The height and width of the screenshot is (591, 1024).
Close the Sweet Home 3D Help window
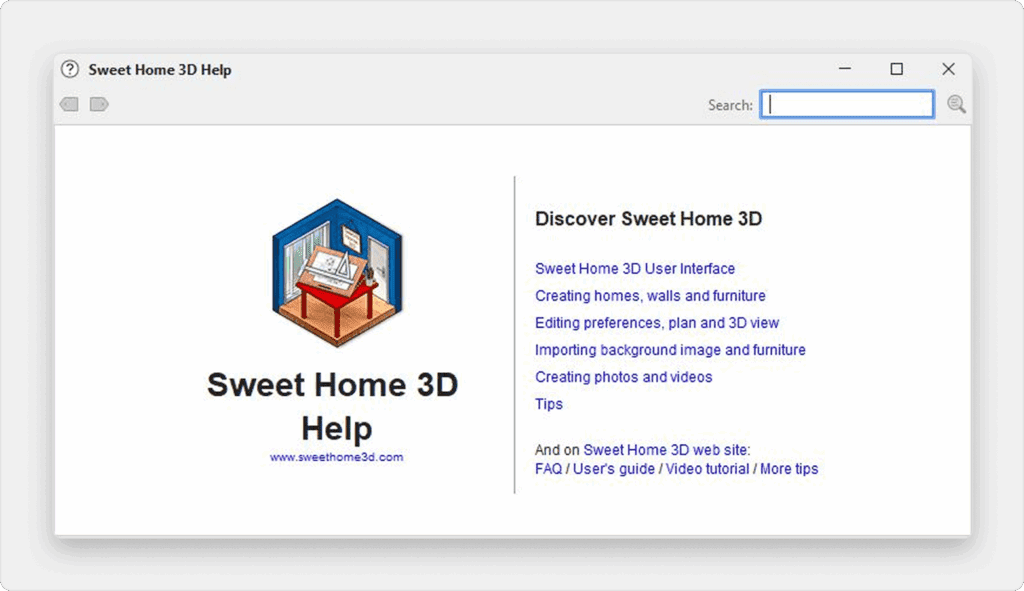point(948,69)
